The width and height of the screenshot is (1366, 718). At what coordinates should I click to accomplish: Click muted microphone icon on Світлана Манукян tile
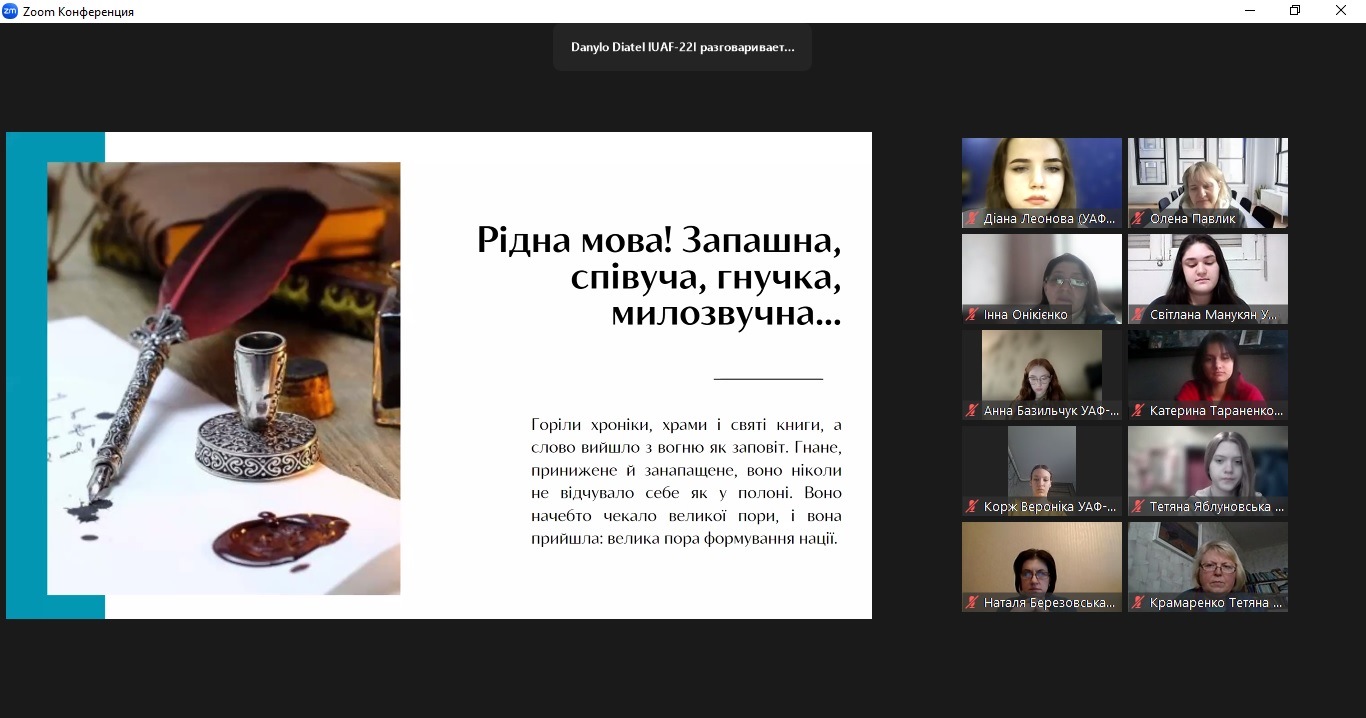coord(1137,315)
